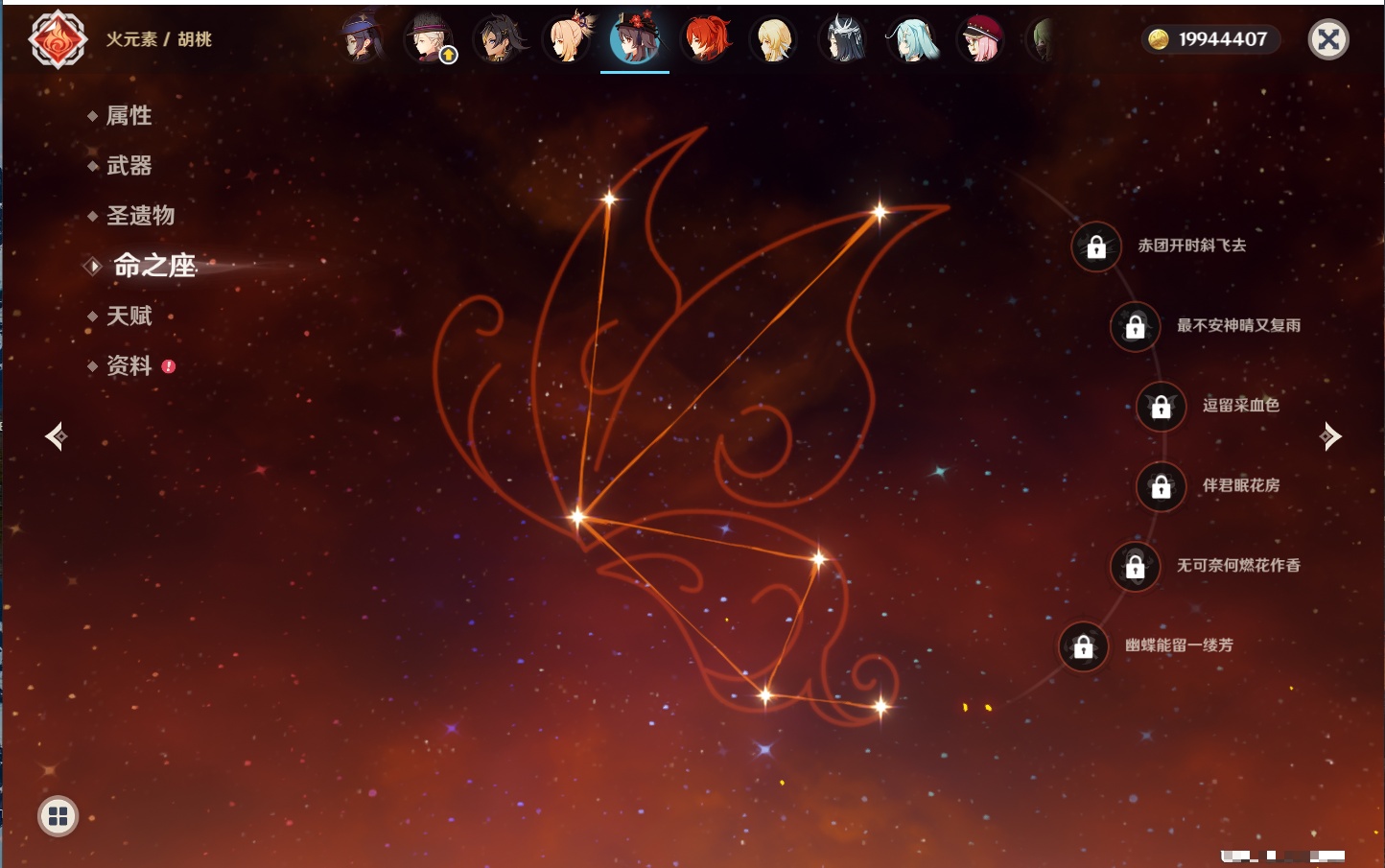Go to previous character with left arrow

tap(56, 436)
